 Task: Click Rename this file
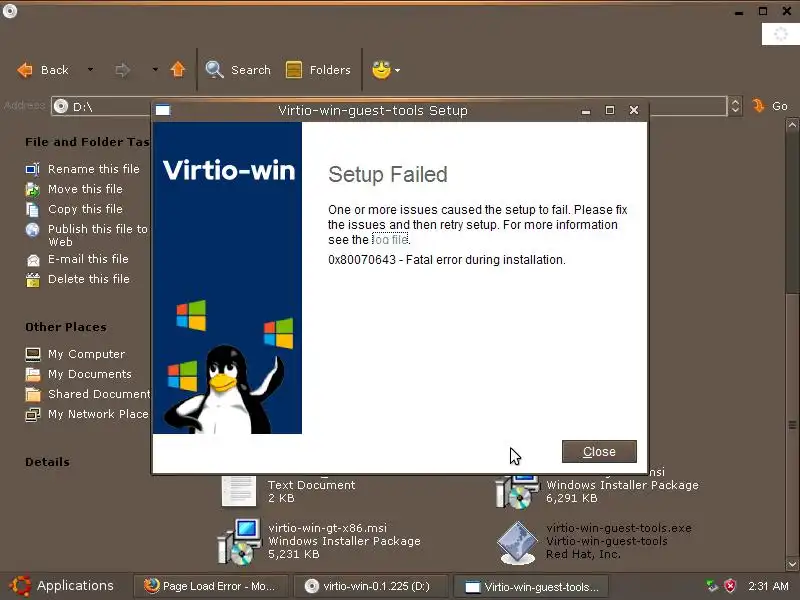[x=94, y=169]
